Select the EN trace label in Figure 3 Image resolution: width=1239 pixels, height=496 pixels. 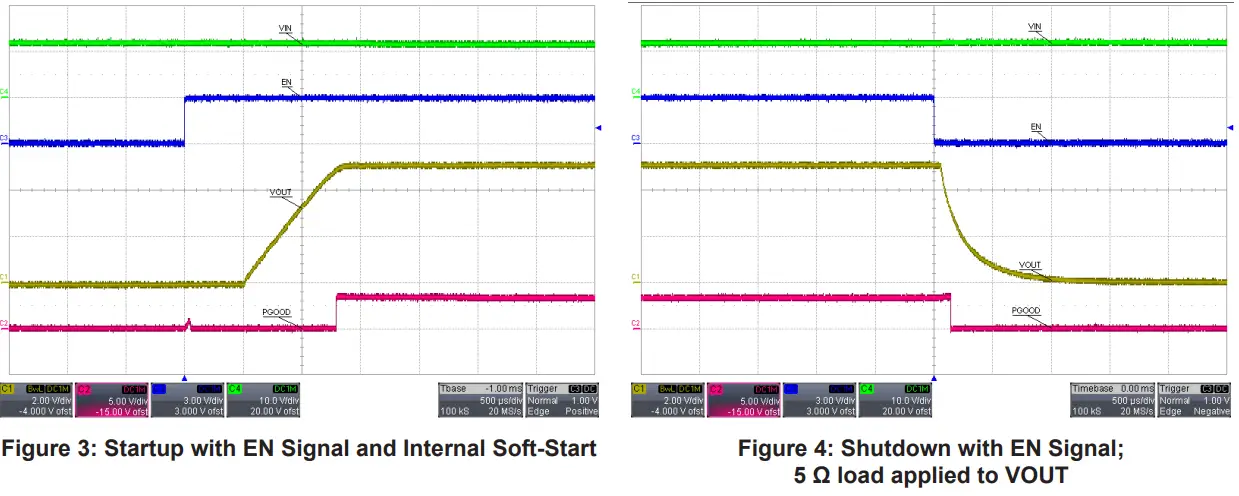pyautogui.click(x=287, y=81)
